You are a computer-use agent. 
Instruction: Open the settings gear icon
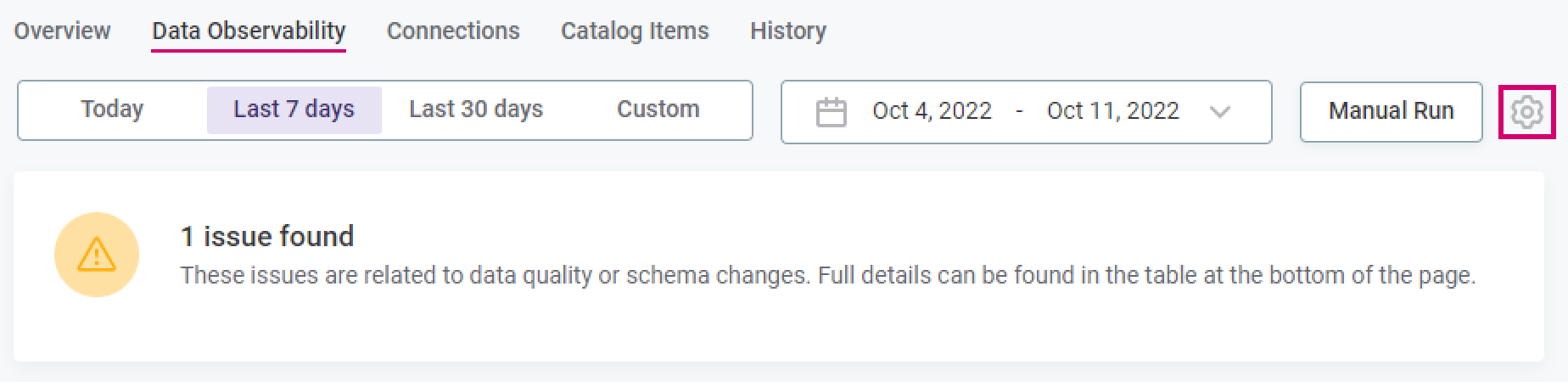pos(1526,111)
